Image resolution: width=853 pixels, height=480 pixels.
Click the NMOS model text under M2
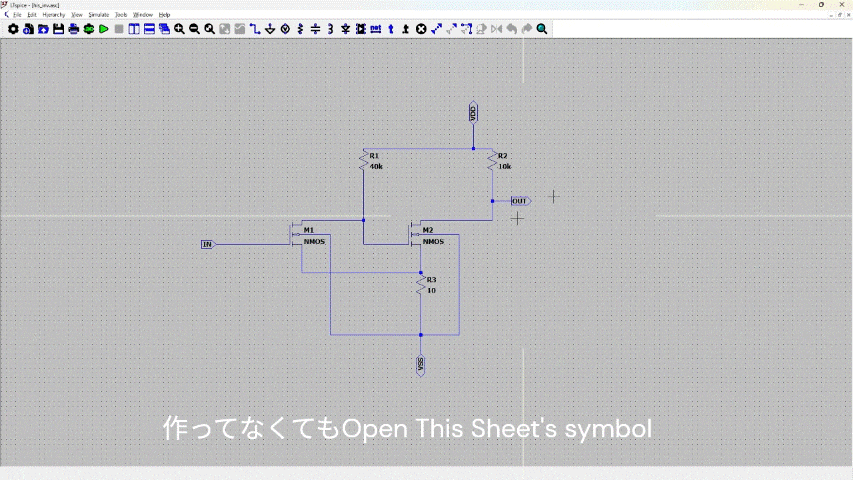(x=434, y=242)
